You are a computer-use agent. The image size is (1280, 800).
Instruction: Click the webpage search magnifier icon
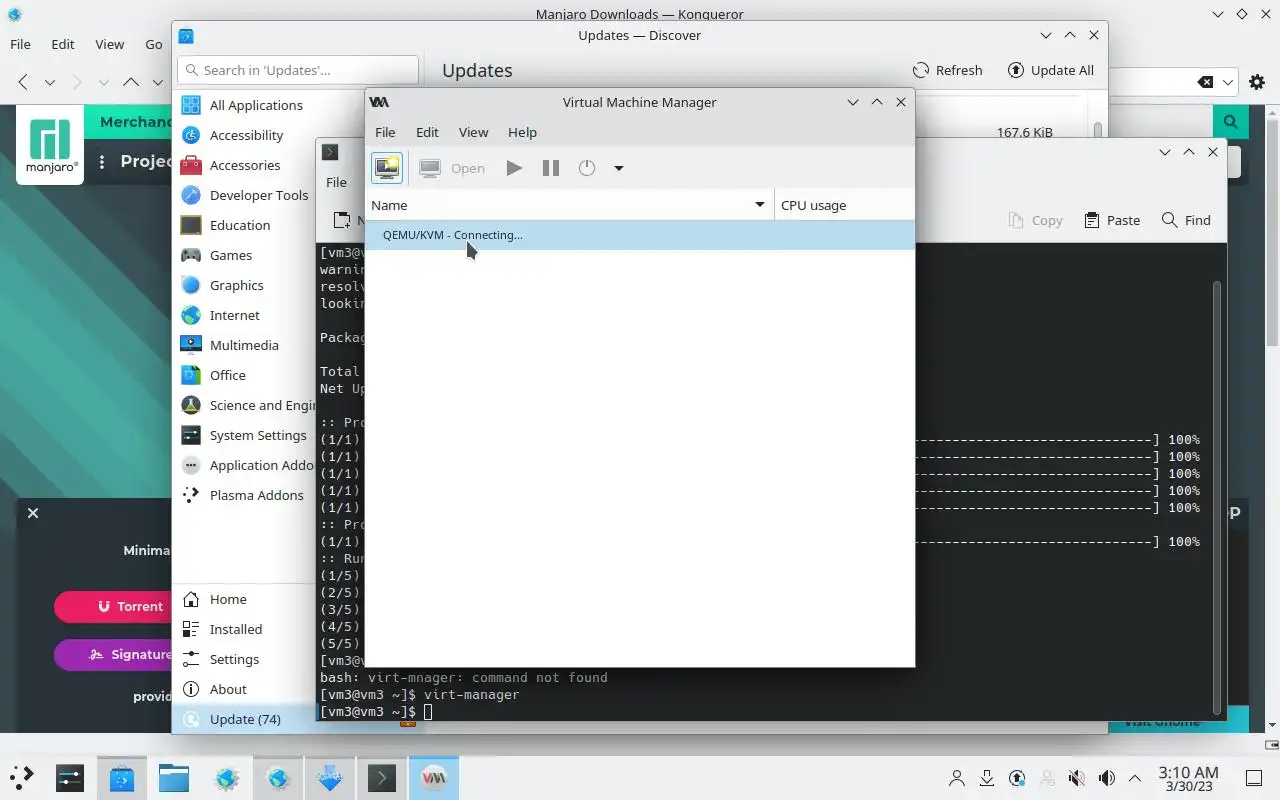coord(1231,122)
